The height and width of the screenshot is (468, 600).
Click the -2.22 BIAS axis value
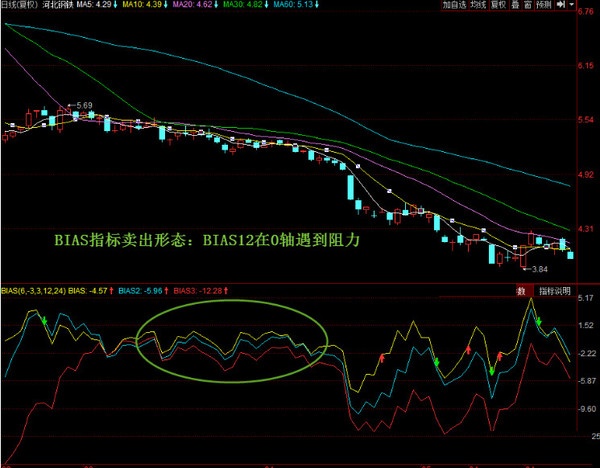pos(585,353)
